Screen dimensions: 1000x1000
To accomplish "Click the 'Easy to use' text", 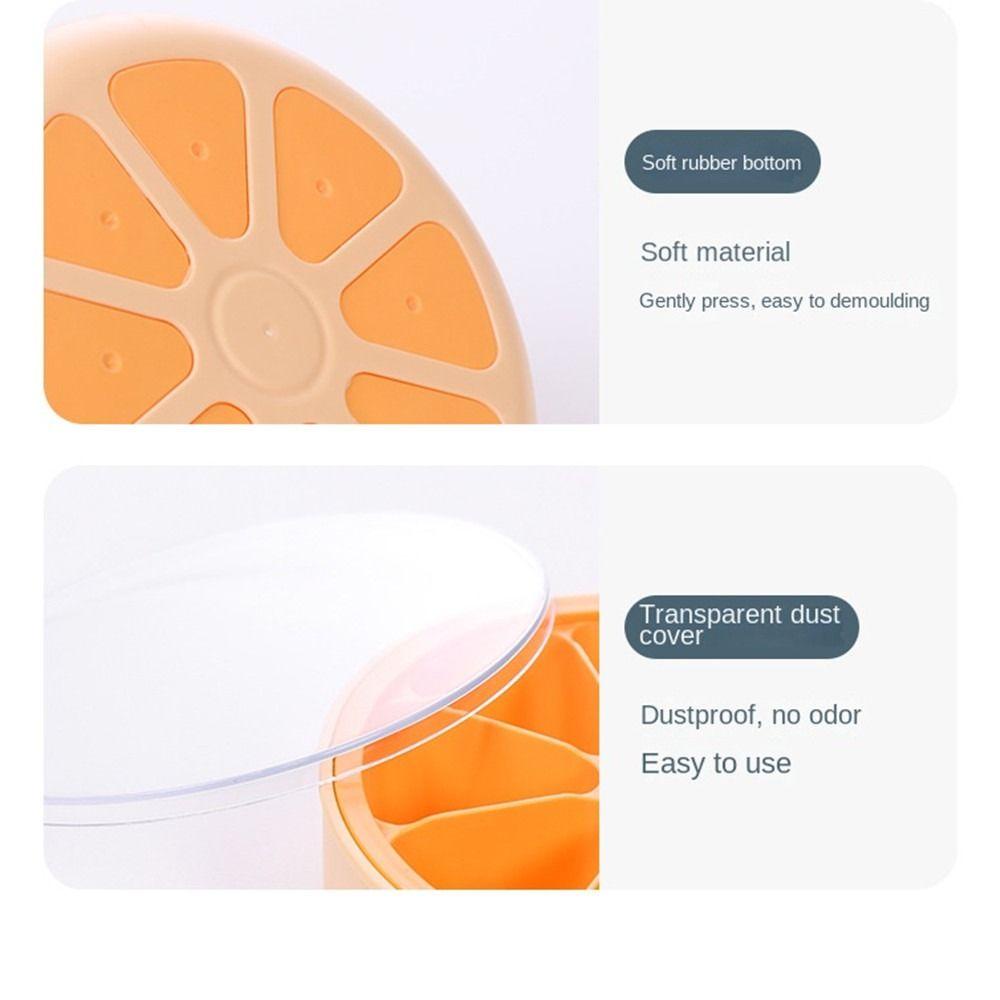I will click(716, 763).
